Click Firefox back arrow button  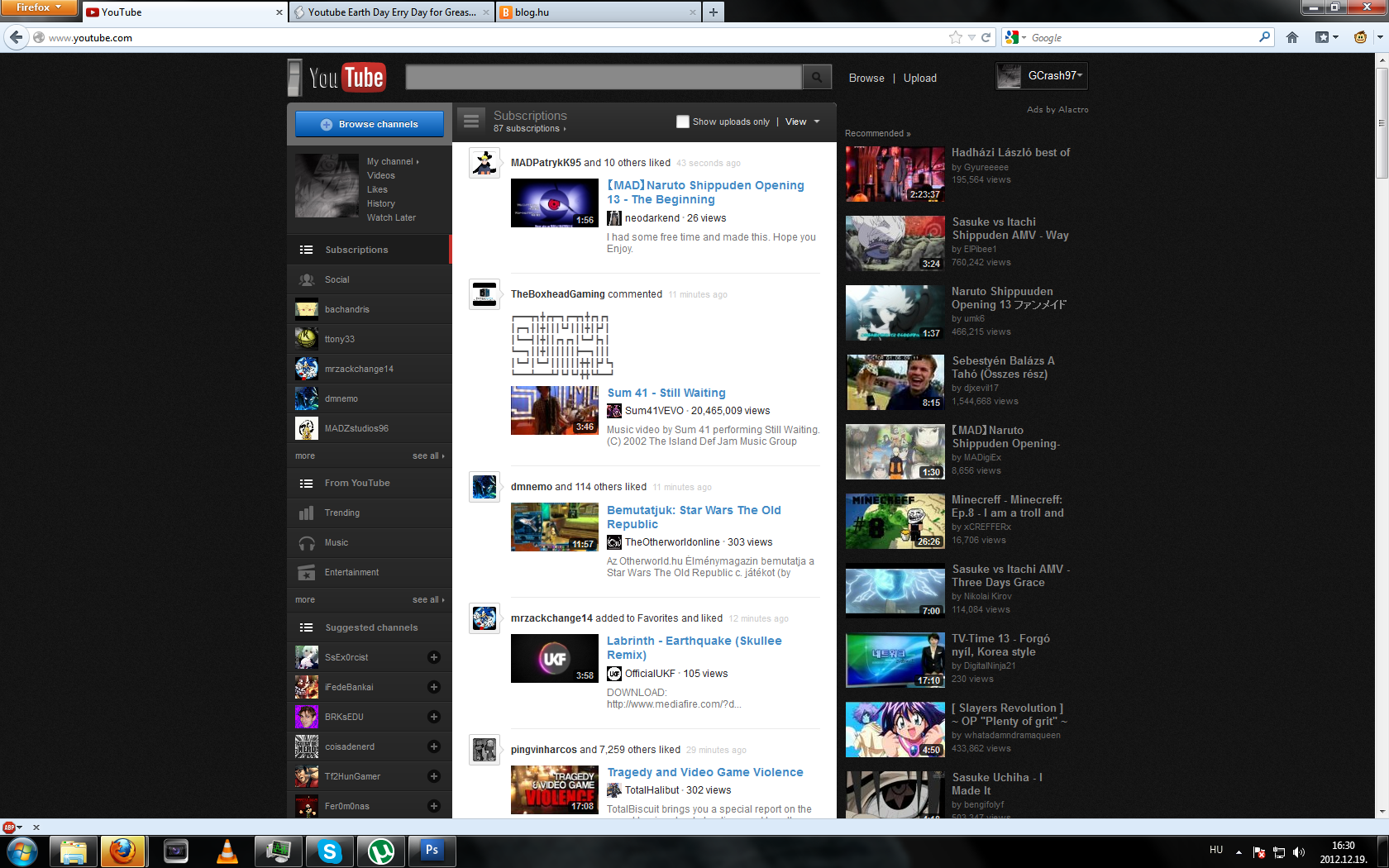pyautogui.click(x=17, y=37)
